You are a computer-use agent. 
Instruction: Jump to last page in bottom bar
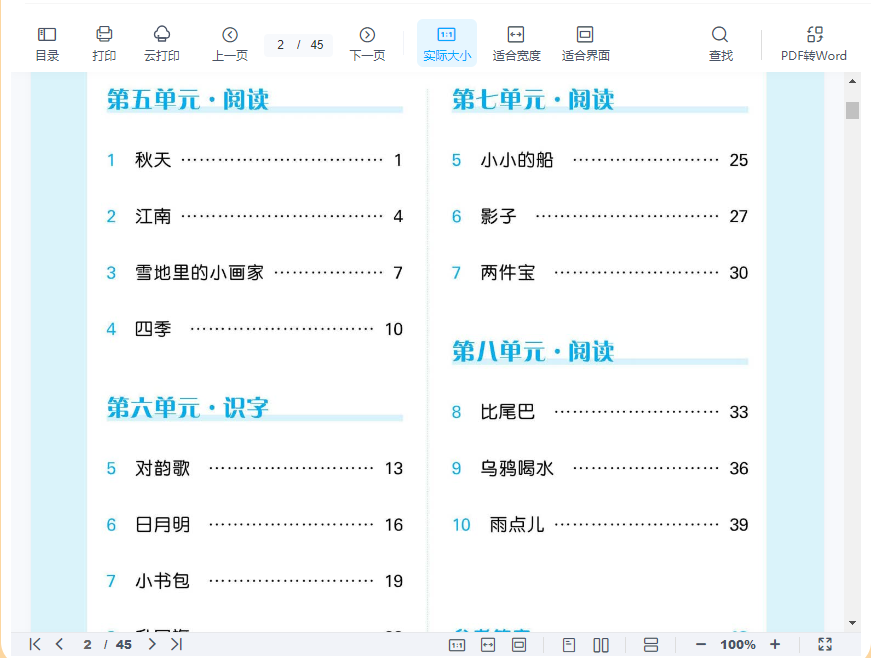pos(177,645)
